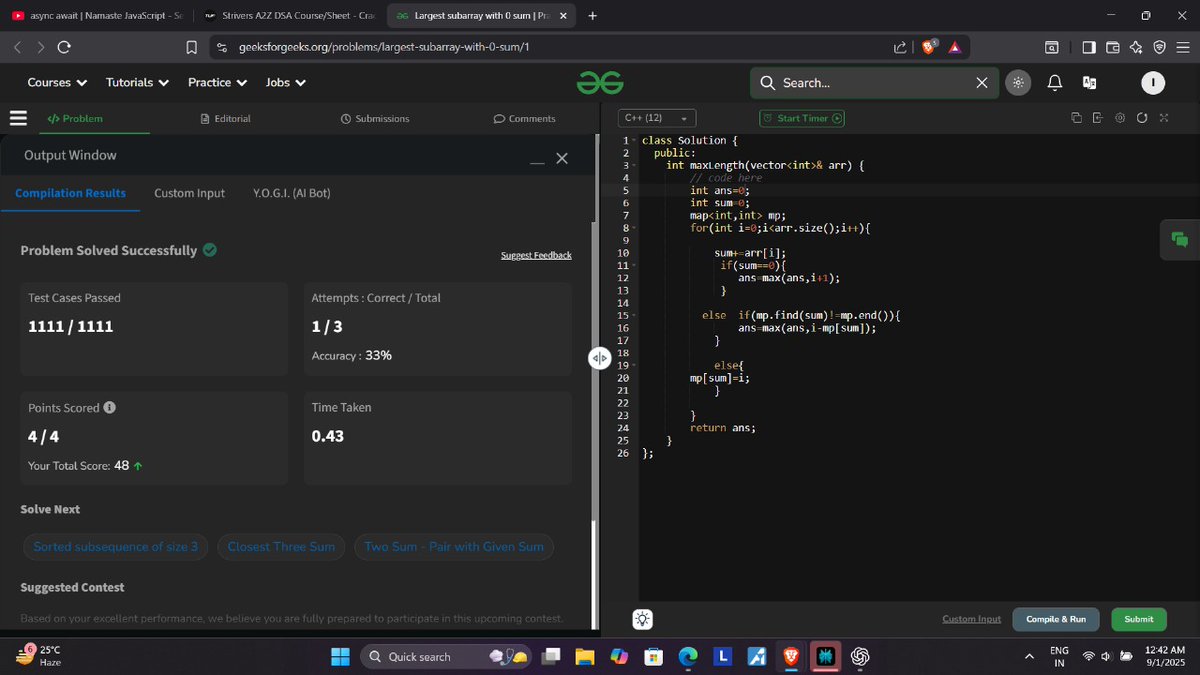Expand the editor to fullscreen
Image resolution: width=1200 pixels, height=675 pixels.
[1164, 118]
